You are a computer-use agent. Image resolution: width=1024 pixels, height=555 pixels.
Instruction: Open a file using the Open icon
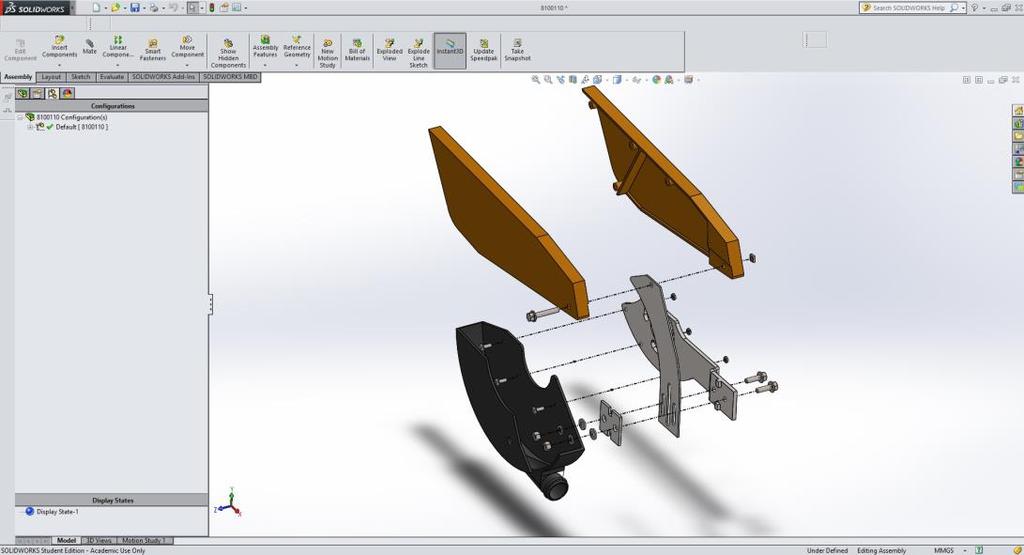coord(115,8)
